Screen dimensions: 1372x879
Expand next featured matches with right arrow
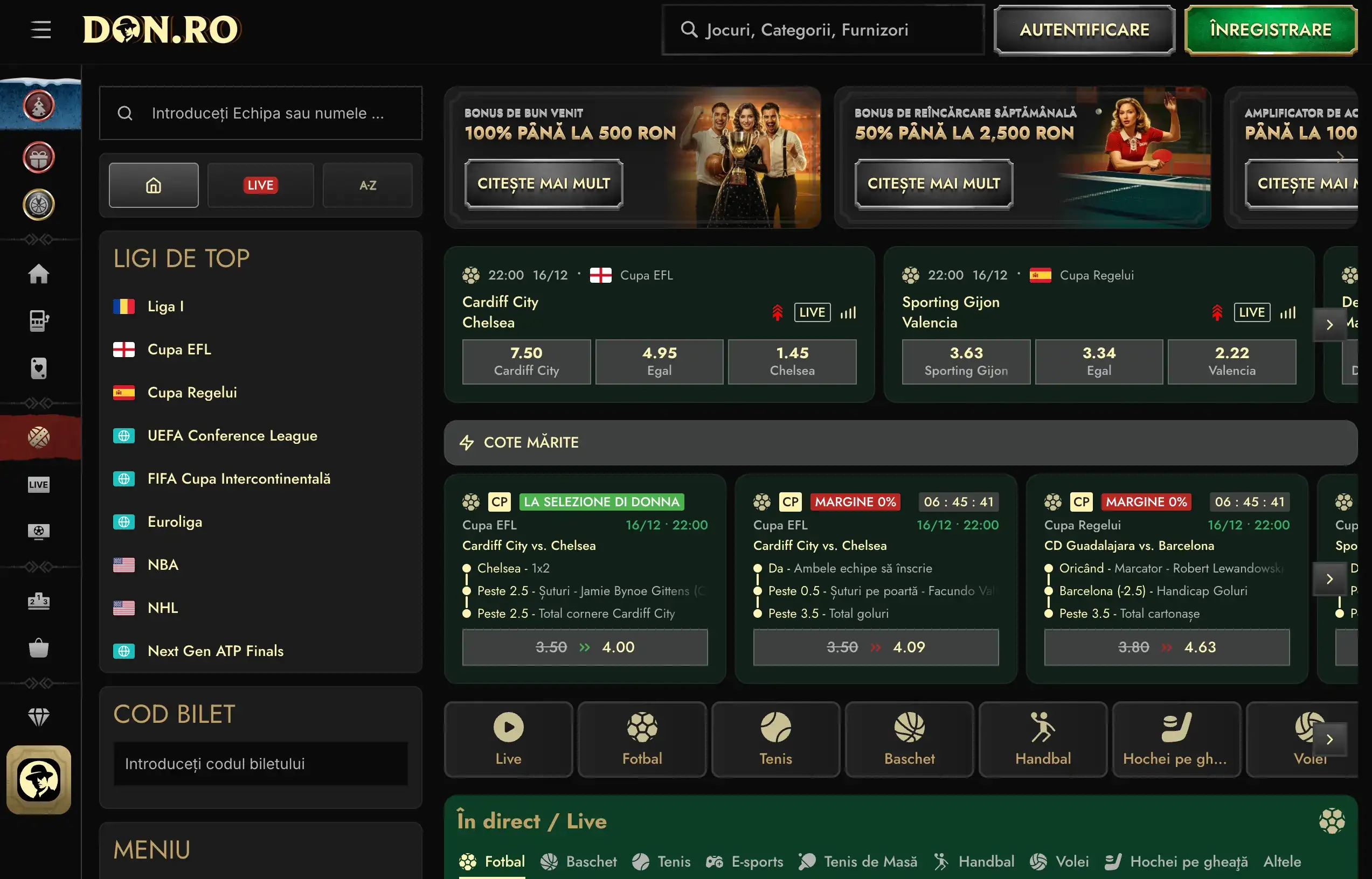(x=1329, y=325)
